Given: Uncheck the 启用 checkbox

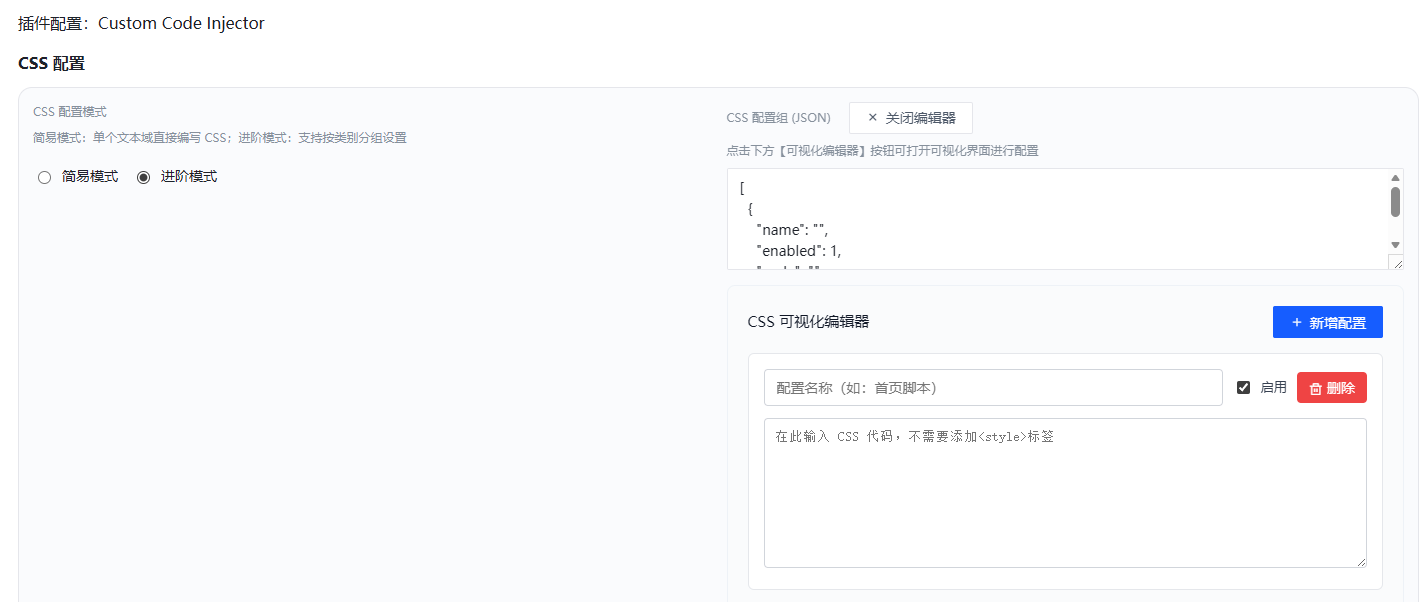Looking at the screenshot, I should click(1244, 388).
